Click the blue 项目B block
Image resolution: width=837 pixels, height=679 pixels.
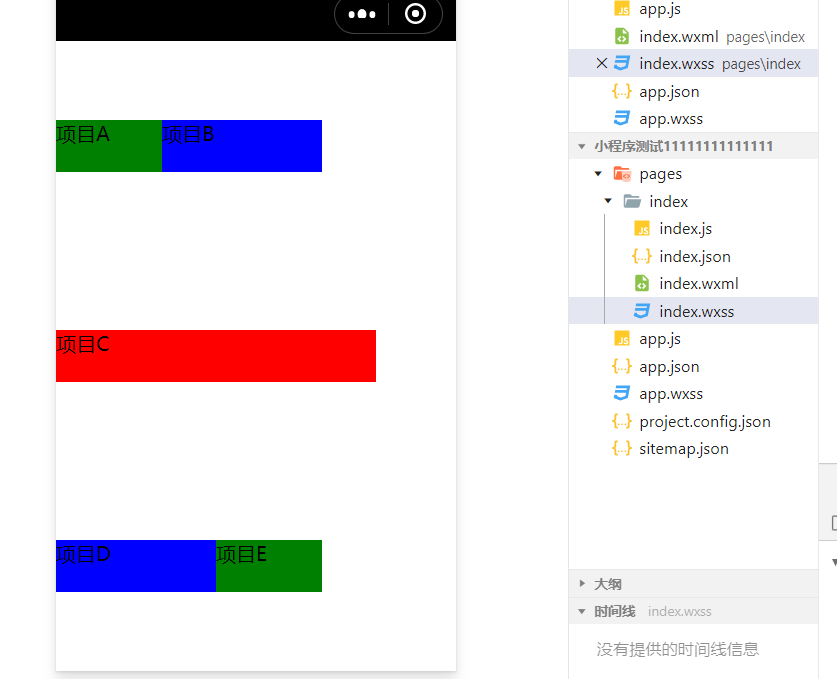242,146
